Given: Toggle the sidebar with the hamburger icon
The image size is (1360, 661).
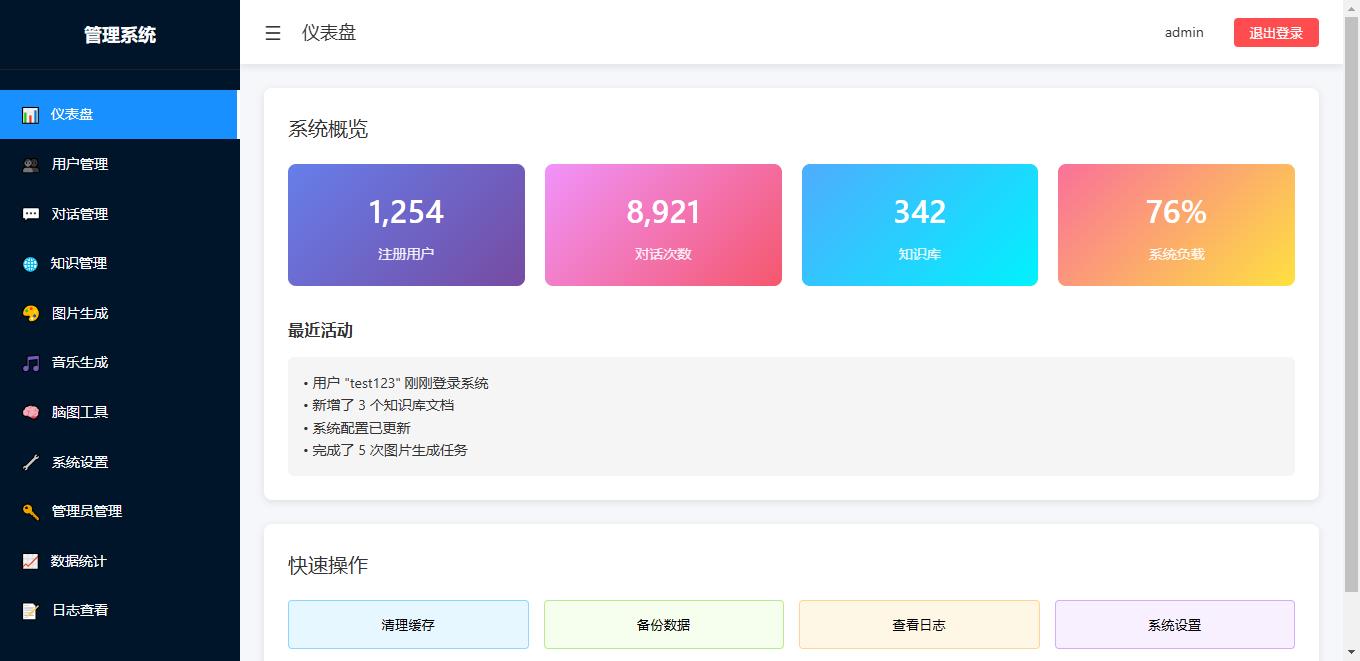Looking at the screenshot, I should click(272, 33).
